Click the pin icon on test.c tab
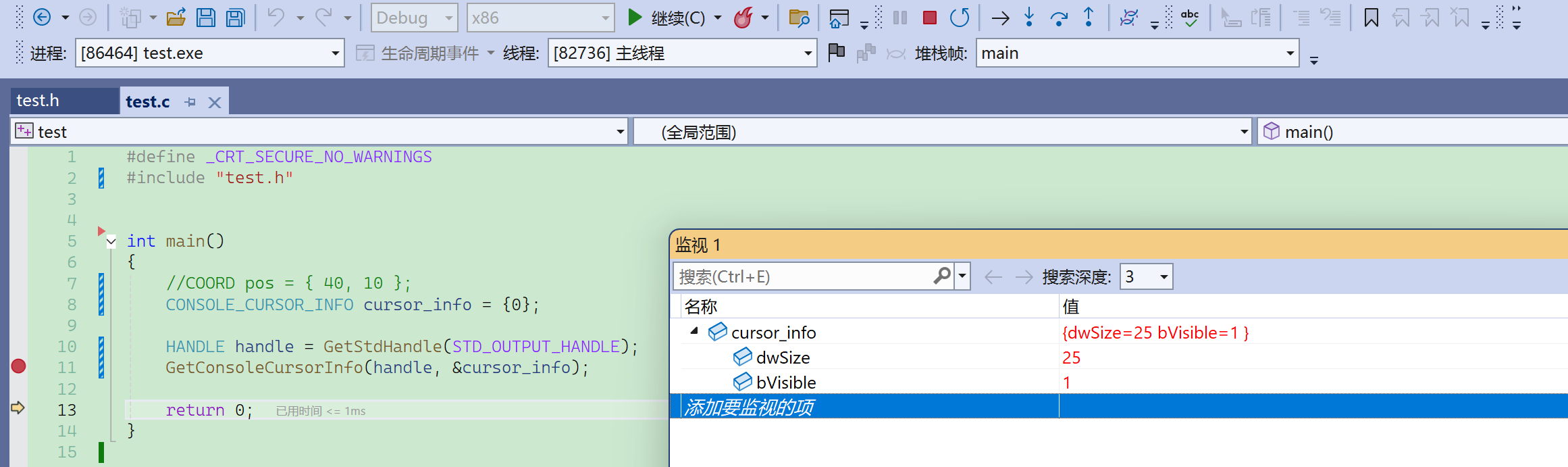1568x467 pixels. (x=190, y=102)
